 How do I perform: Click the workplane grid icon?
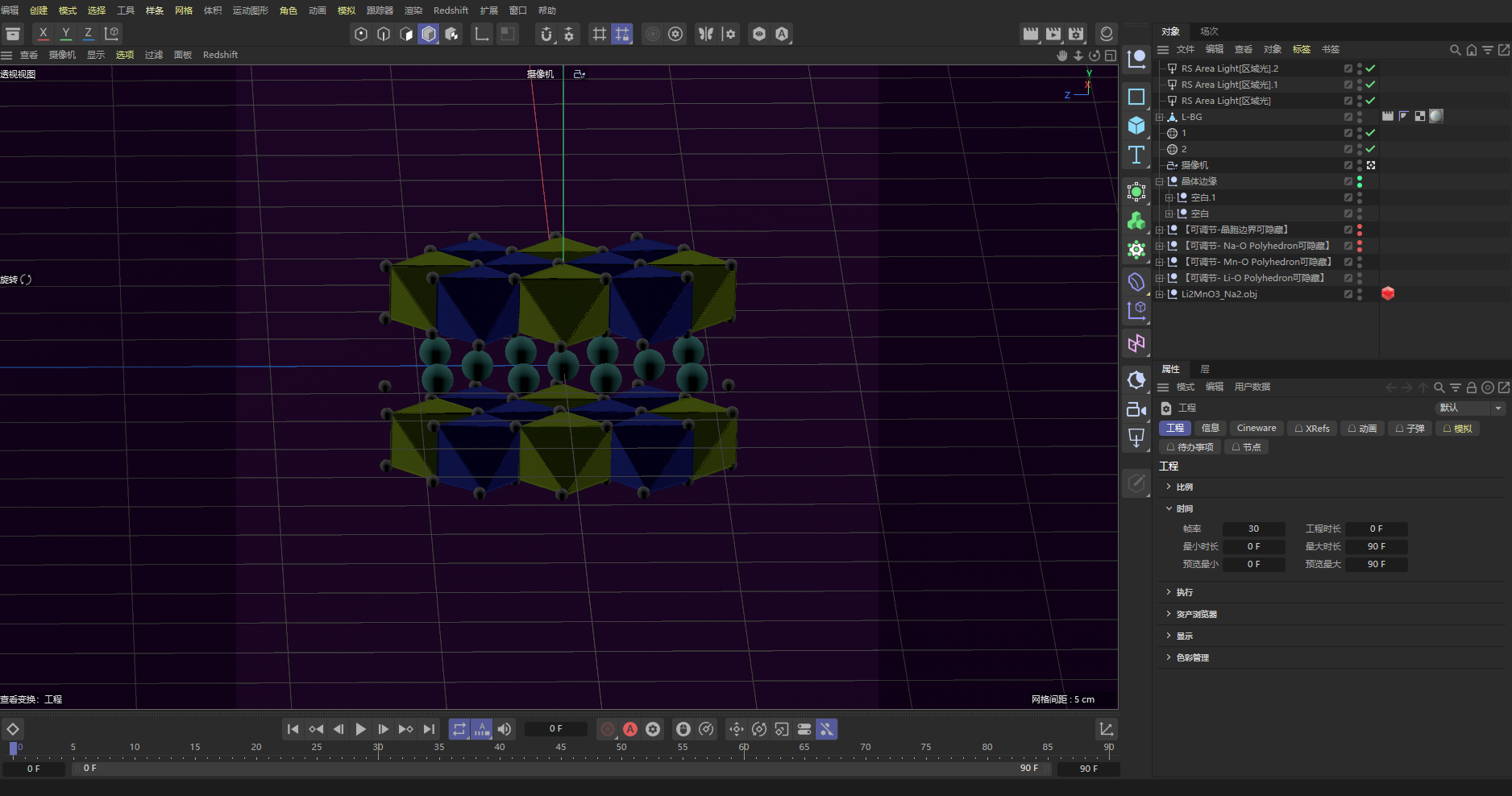click(599, 34)
